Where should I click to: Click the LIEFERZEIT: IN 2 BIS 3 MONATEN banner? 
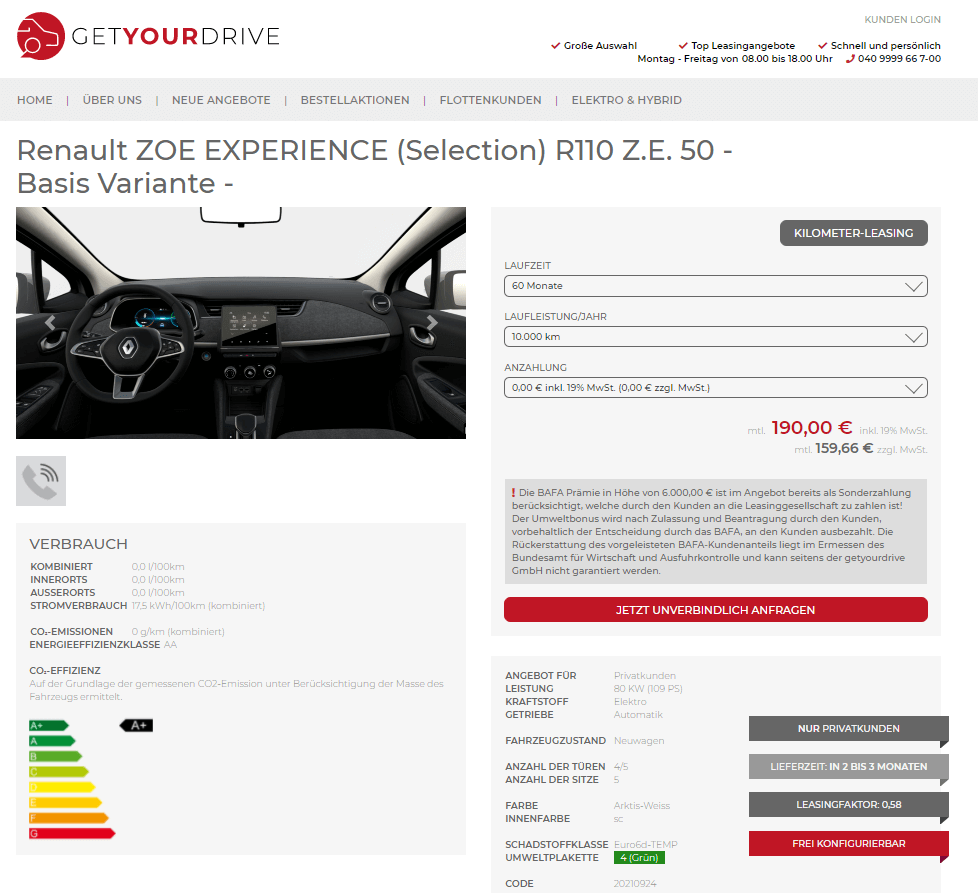tap(848, 766)
